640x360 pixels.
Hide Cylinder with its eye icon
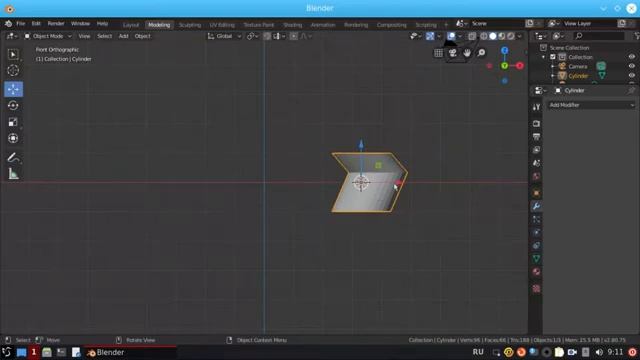[631, 76]
